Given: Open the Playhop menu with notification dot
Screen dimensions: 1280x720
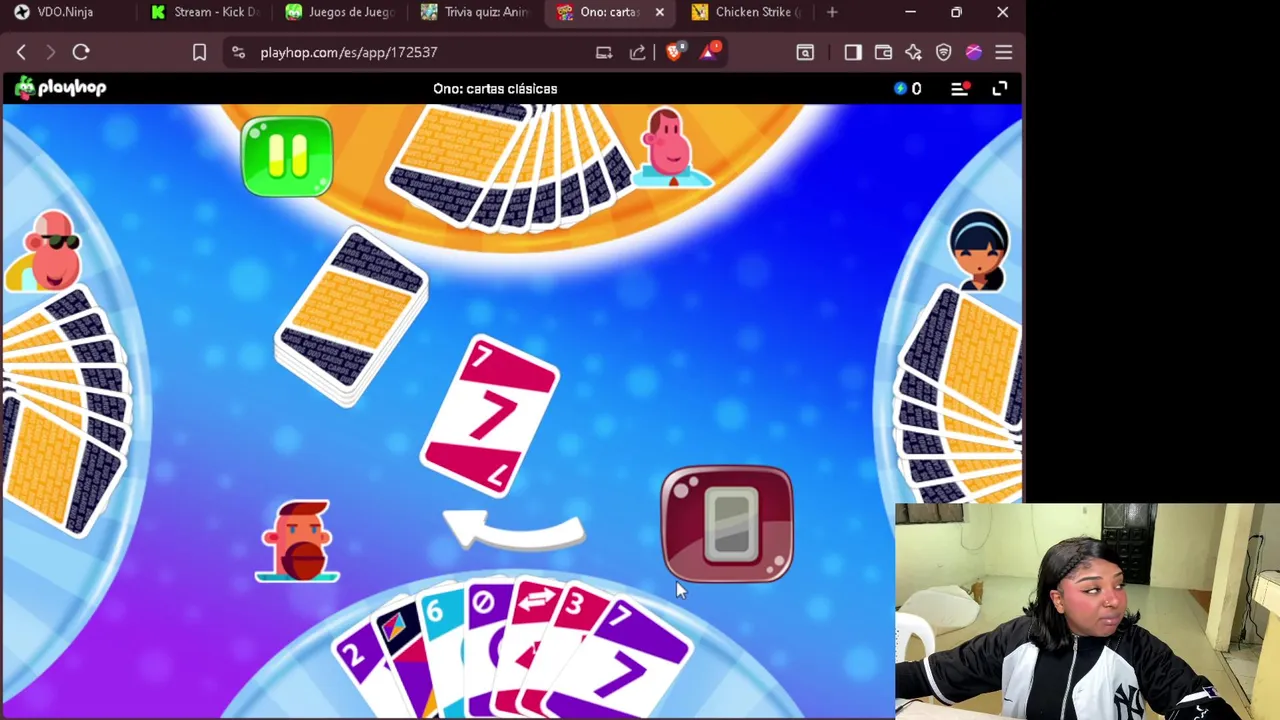Looking at the screenshot, I should coord(960,89).
